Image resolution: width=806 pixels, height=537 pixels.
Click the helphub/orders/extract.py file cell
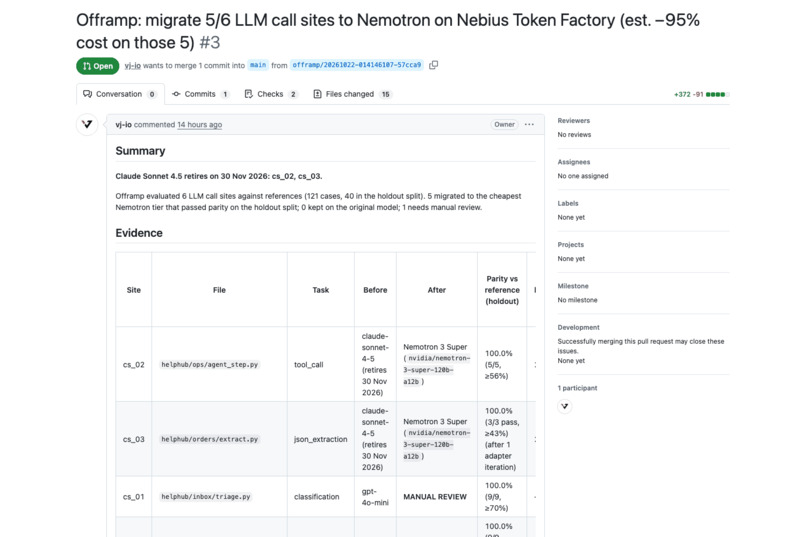219,439
